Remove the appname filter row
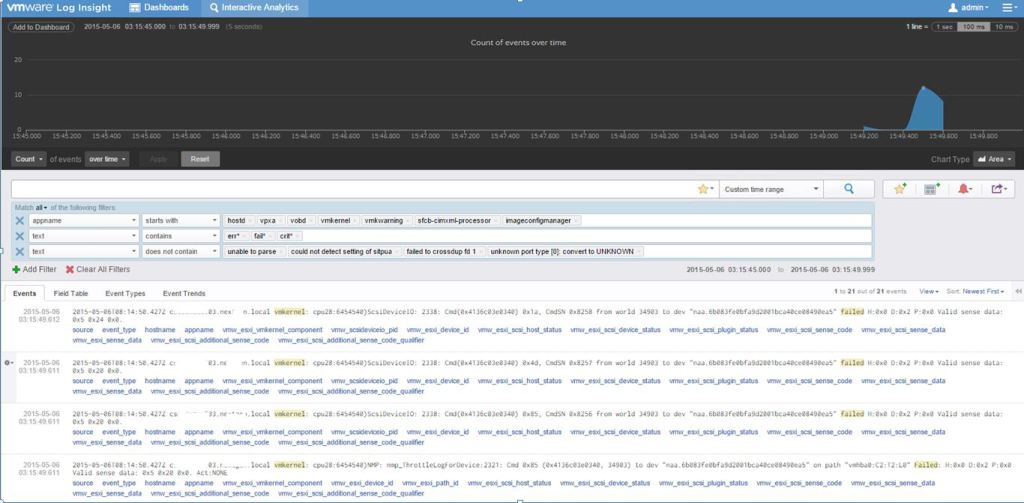This screenshot has width=1024, height=503. (20, 221)
